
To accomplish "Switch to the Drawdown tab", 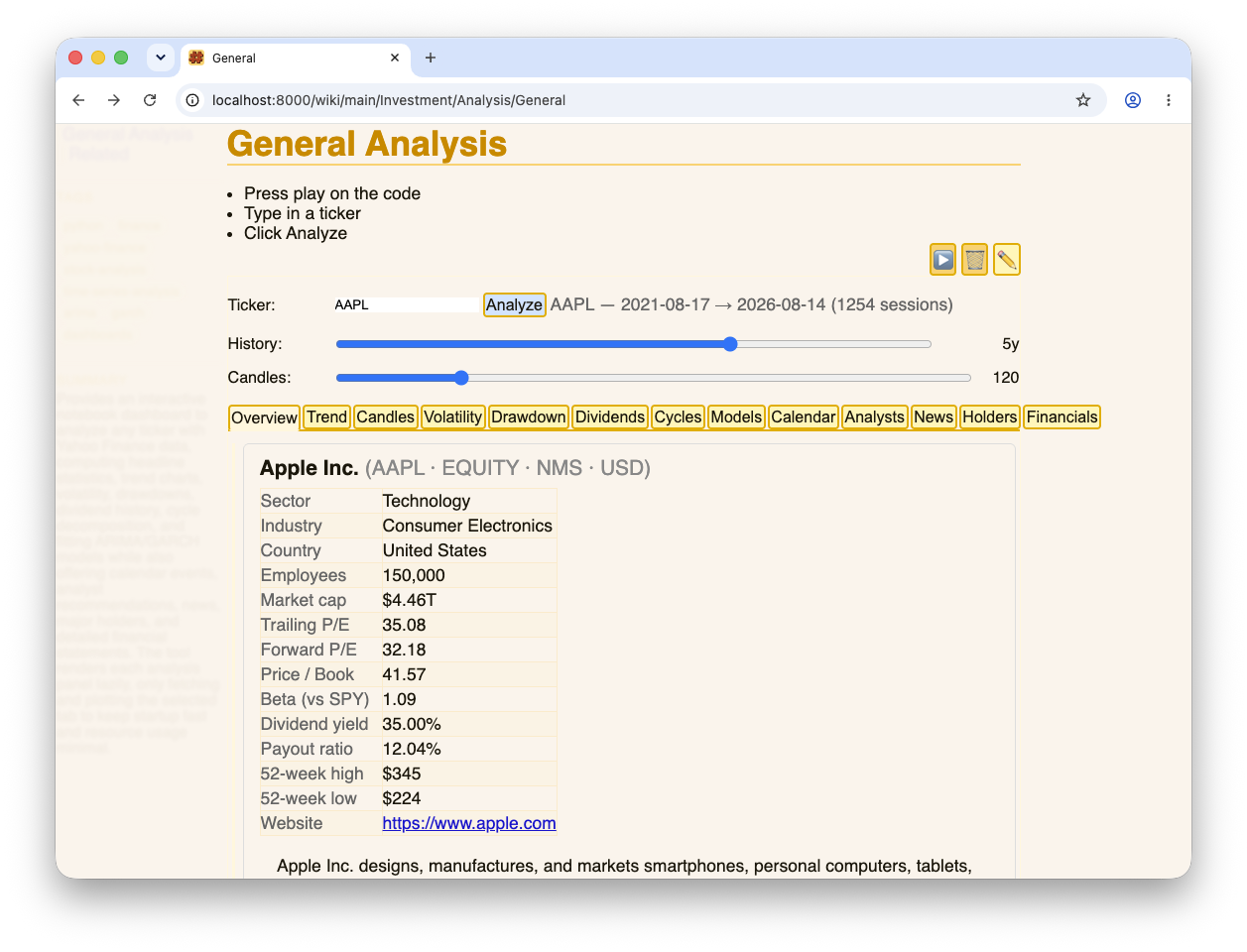I will 528,417.
